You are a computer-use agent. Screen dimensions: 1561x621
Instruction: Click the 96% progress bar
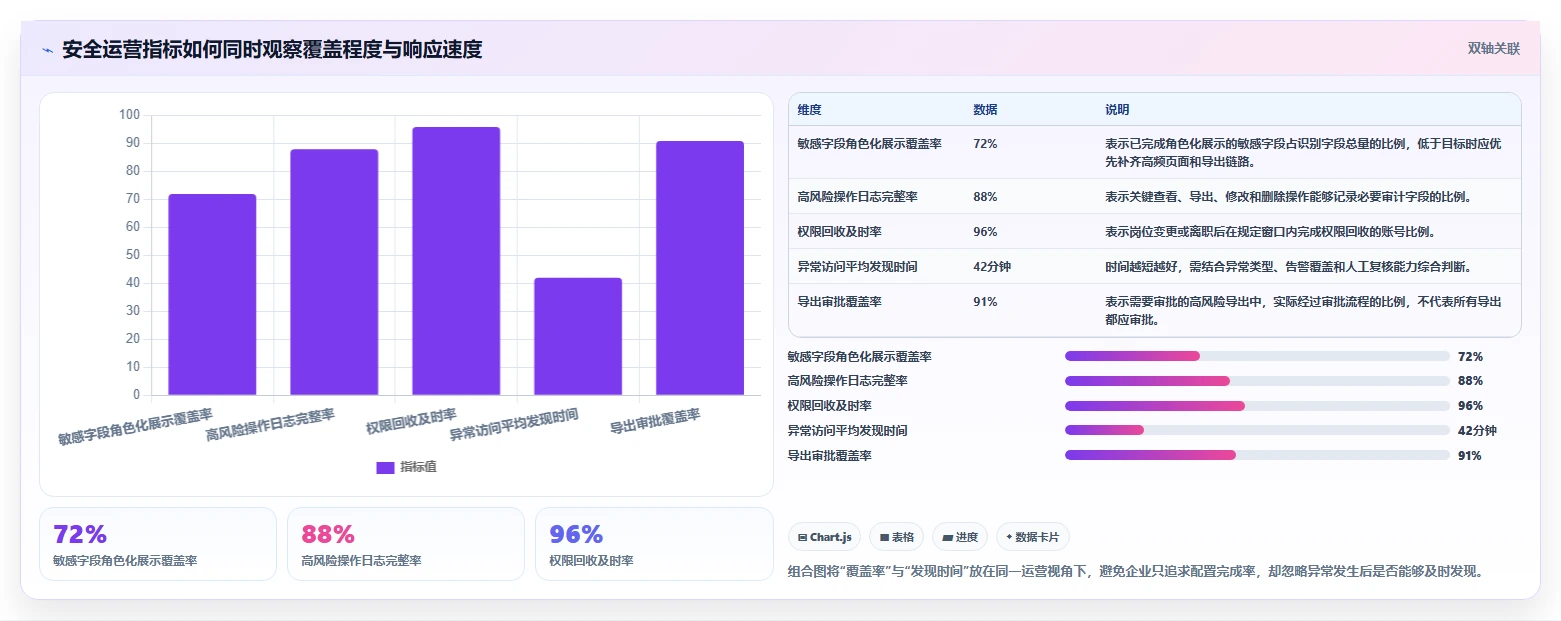pyautogui.click(x=1257, y=406)
